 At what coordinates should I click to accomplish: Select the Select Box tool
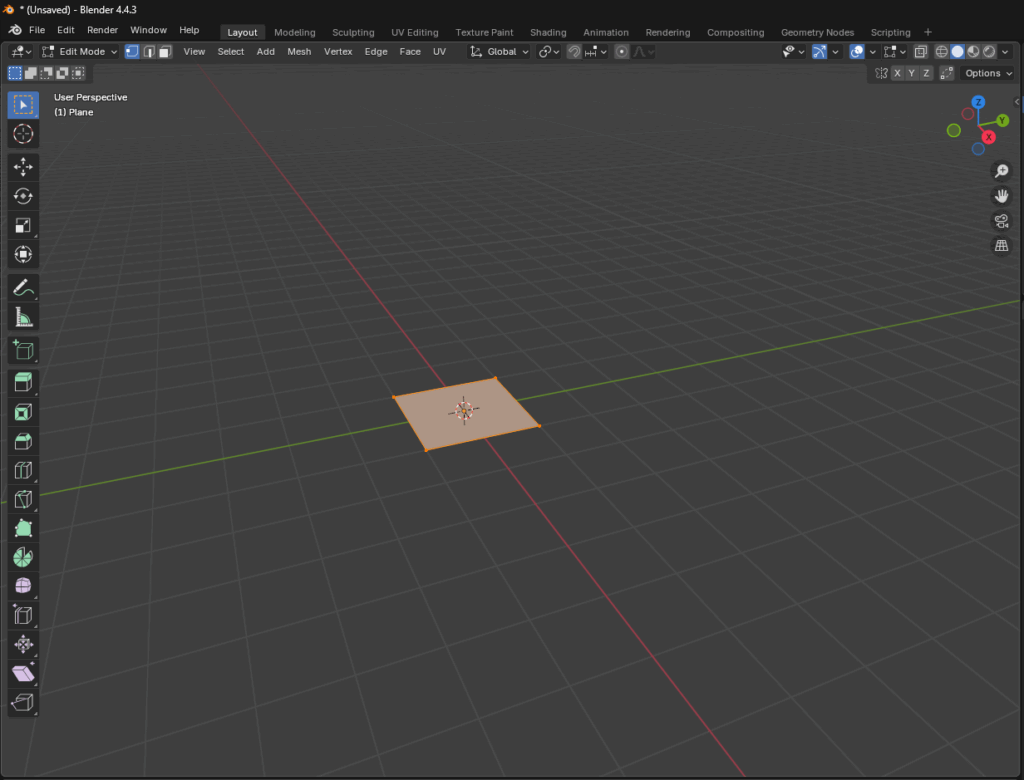pyautogui.click(x=23, y=105)
